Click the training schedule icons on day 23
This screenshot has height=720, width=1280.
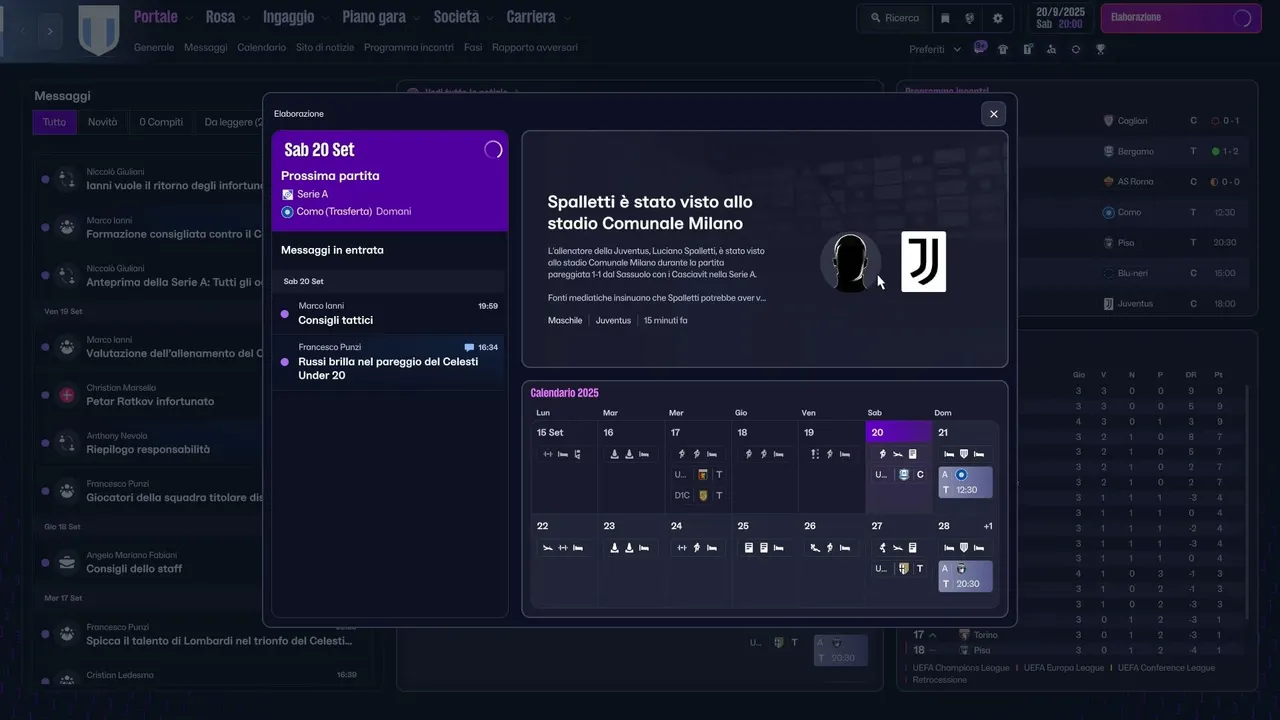(x=629, y=548)
